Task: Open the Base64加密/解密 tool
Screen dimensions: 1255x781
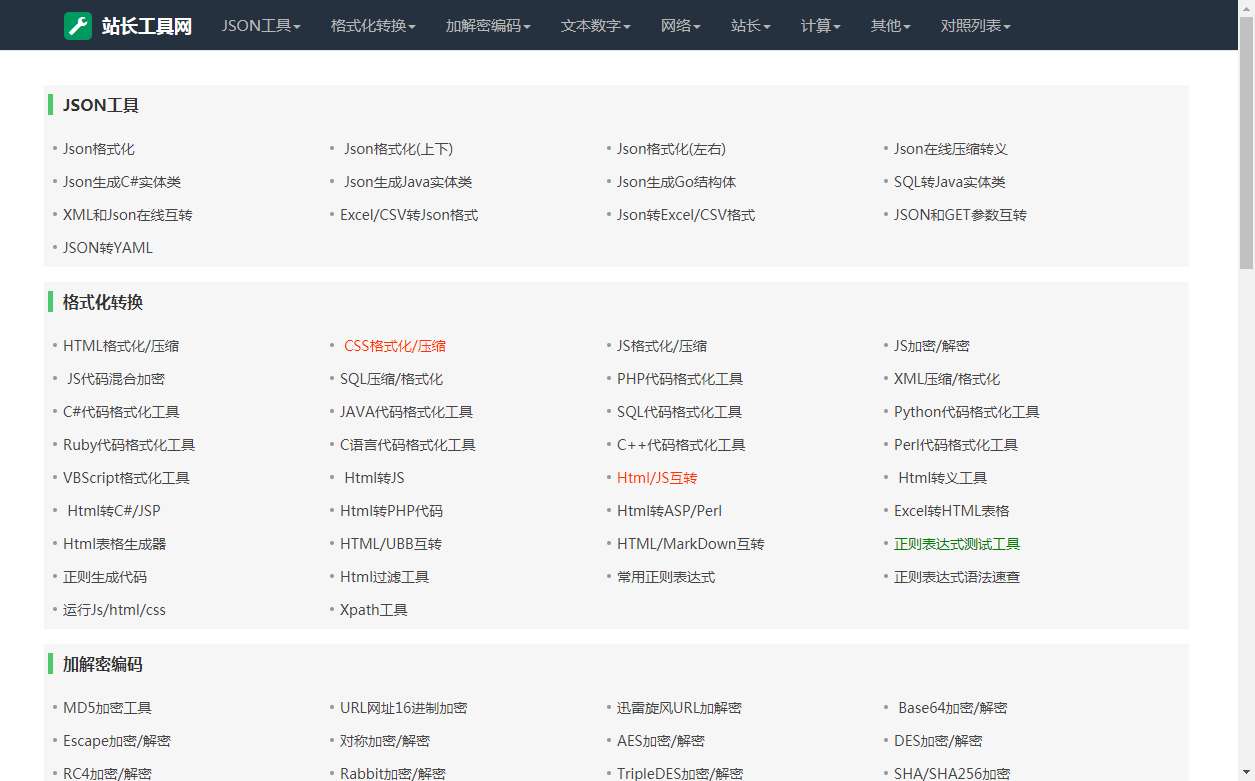Action: [x=951, y=707]
